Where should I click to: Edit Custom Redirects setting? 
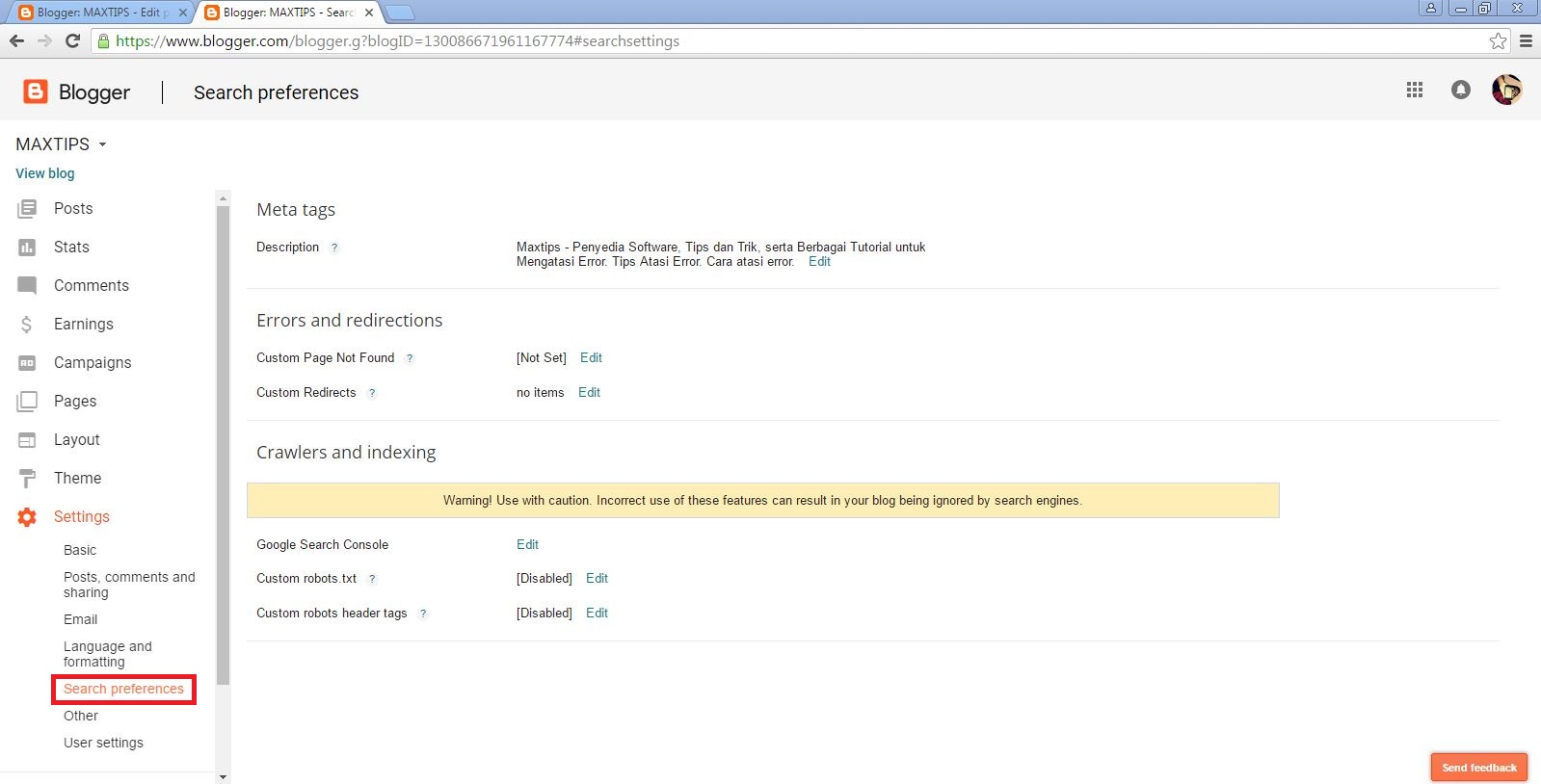tap(589, 393)
